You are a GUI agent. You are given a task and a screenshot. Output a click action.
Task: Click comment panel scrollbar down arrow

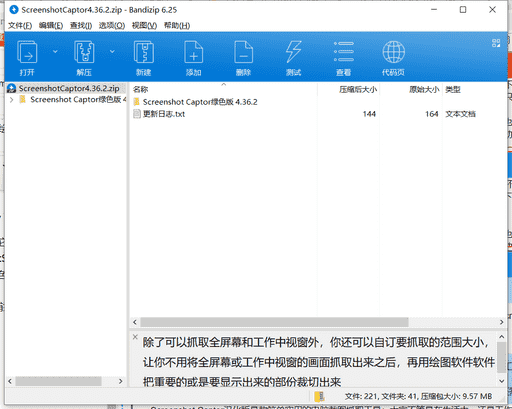502,381
